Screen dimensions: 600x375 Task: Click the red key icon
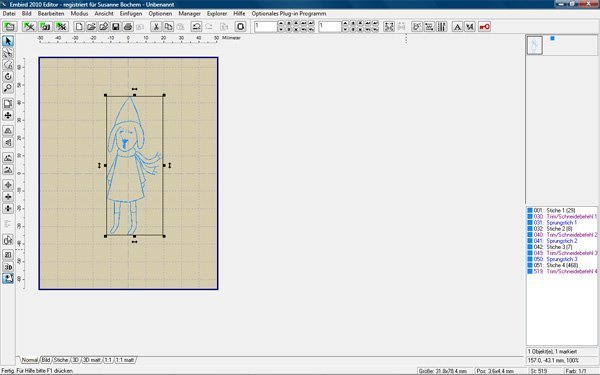point(484,26)
